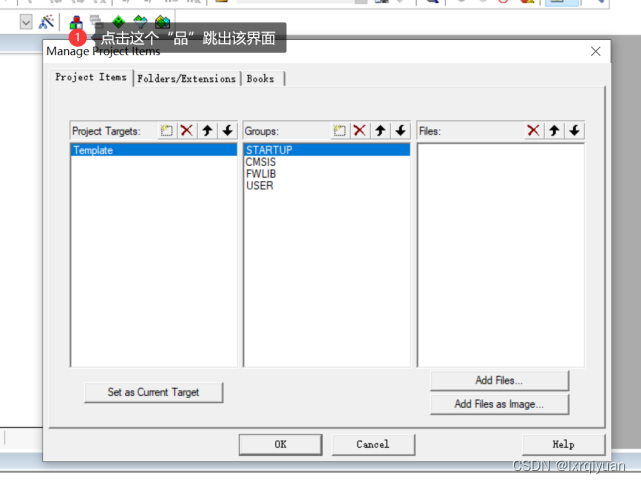Select the CMSIS group
This screenshot has width=641, height=483.
(327, 162)
